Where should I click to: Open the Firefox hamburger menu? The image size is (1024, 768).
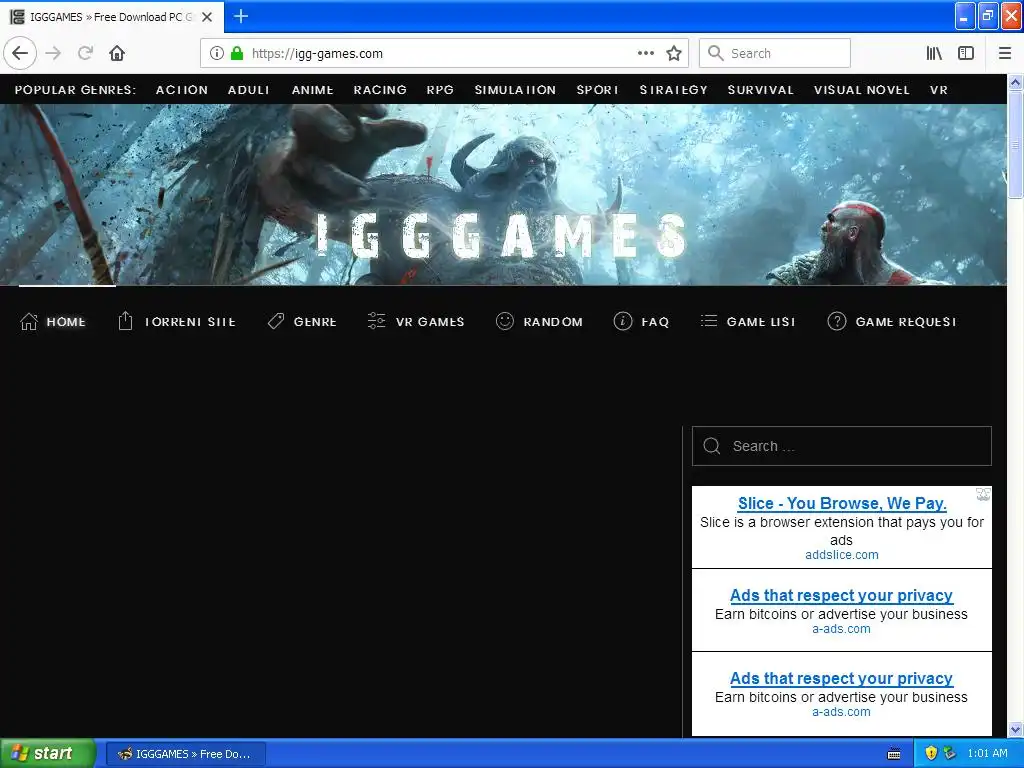pyautogui.click(x=1004, y=53)
